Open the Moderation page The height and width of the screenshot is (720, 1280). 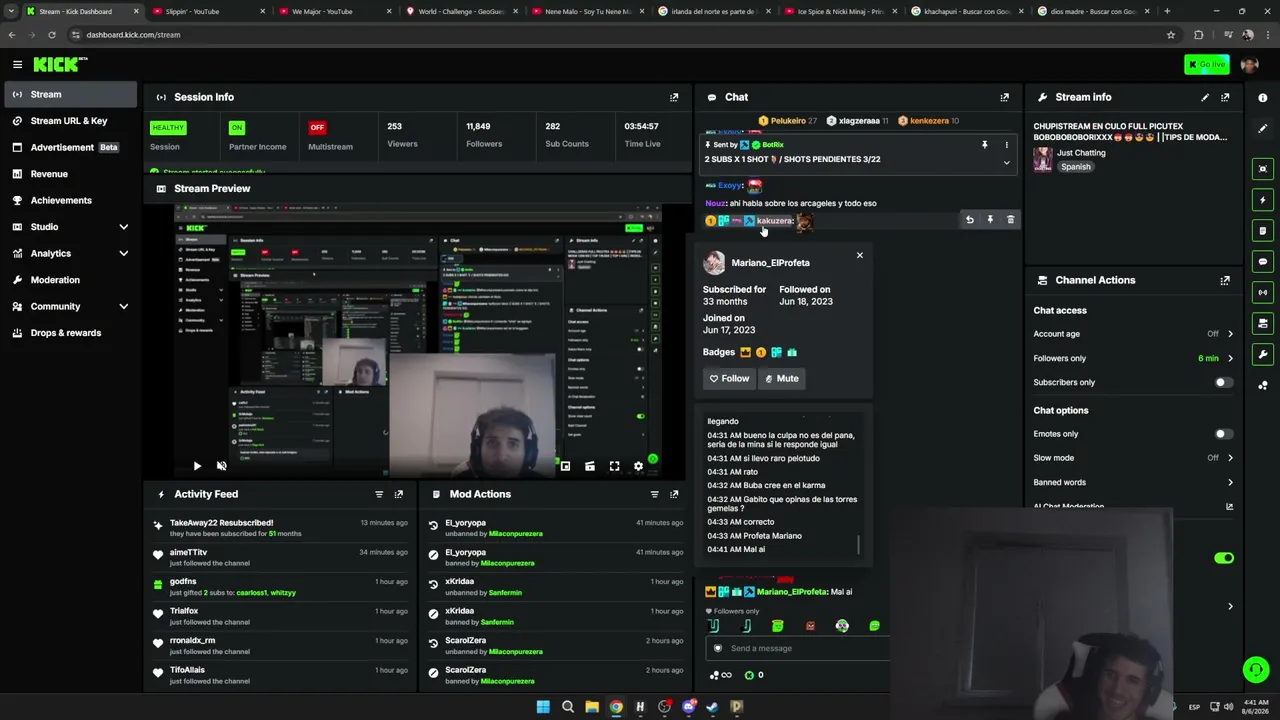tap(69, 280)
